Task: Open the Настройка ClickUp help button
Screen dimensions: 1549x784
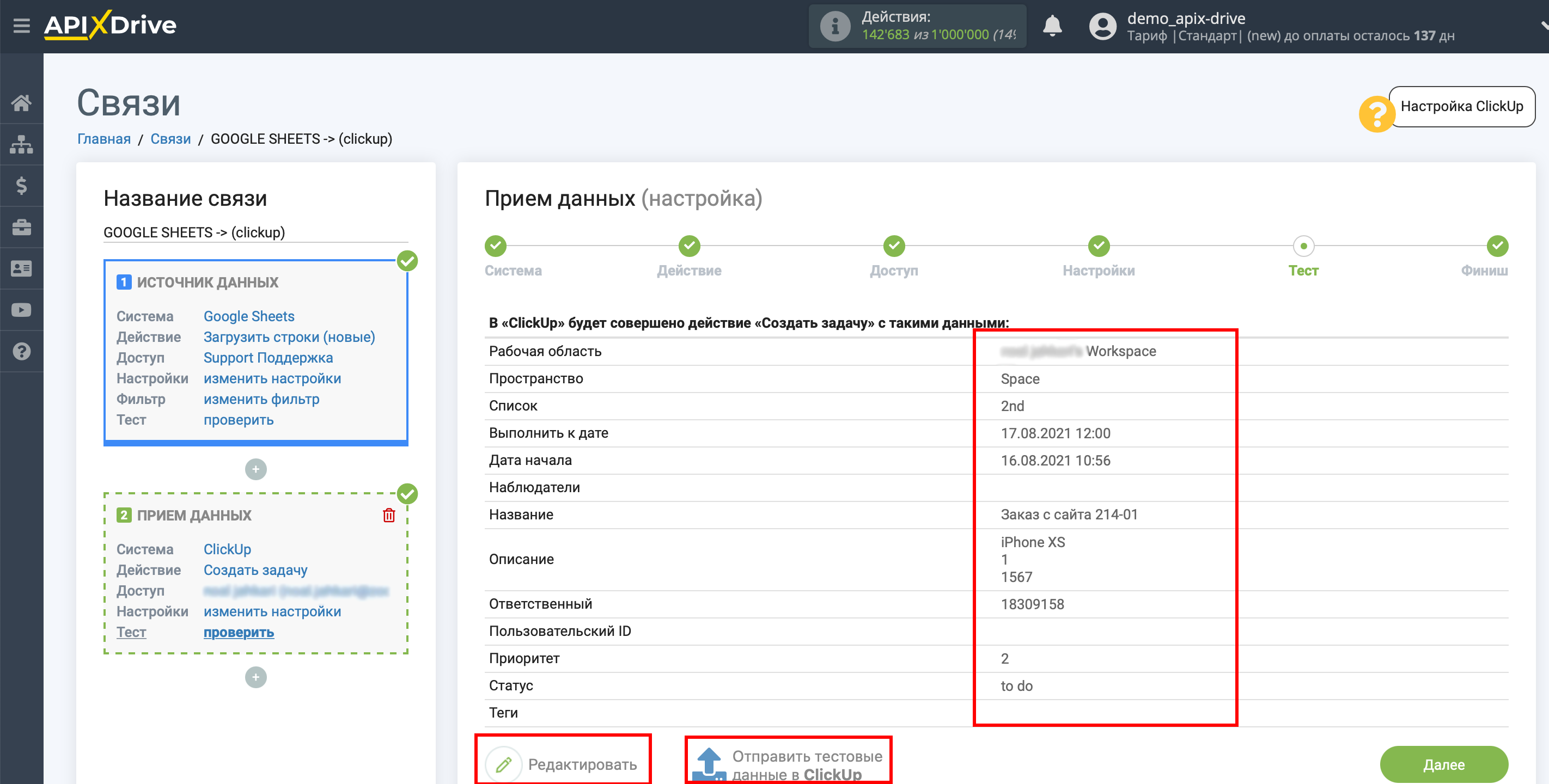Action: click(x=1462, y=106)
